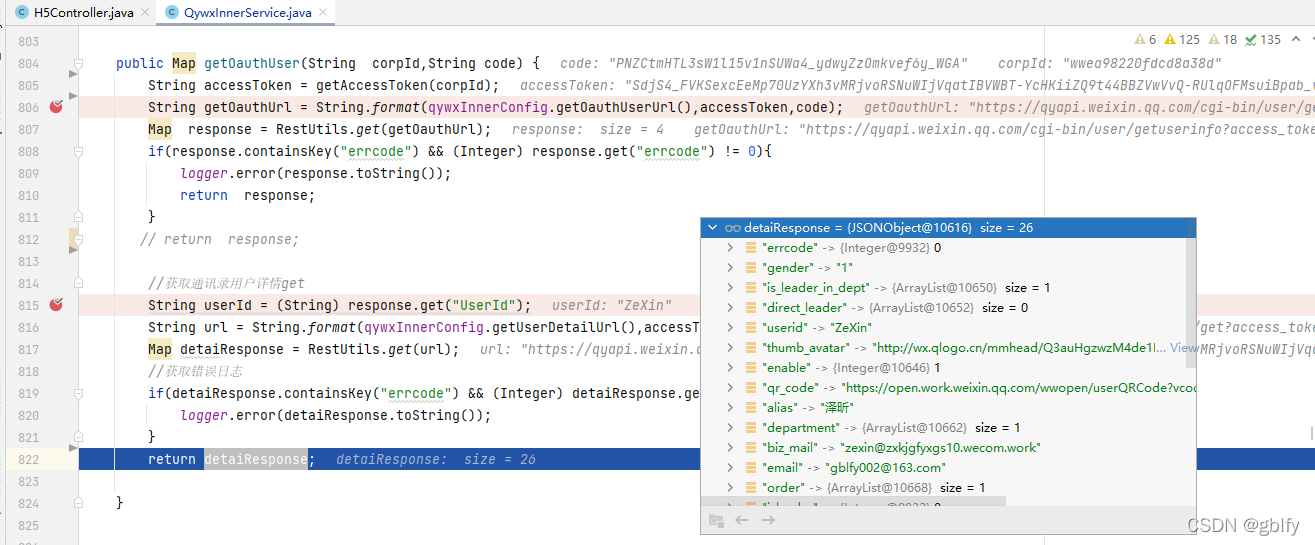The height and width of the screenshot is (545, 1315).
Task: Expand the "gender" entry
Action: click(x=731, y=268)
